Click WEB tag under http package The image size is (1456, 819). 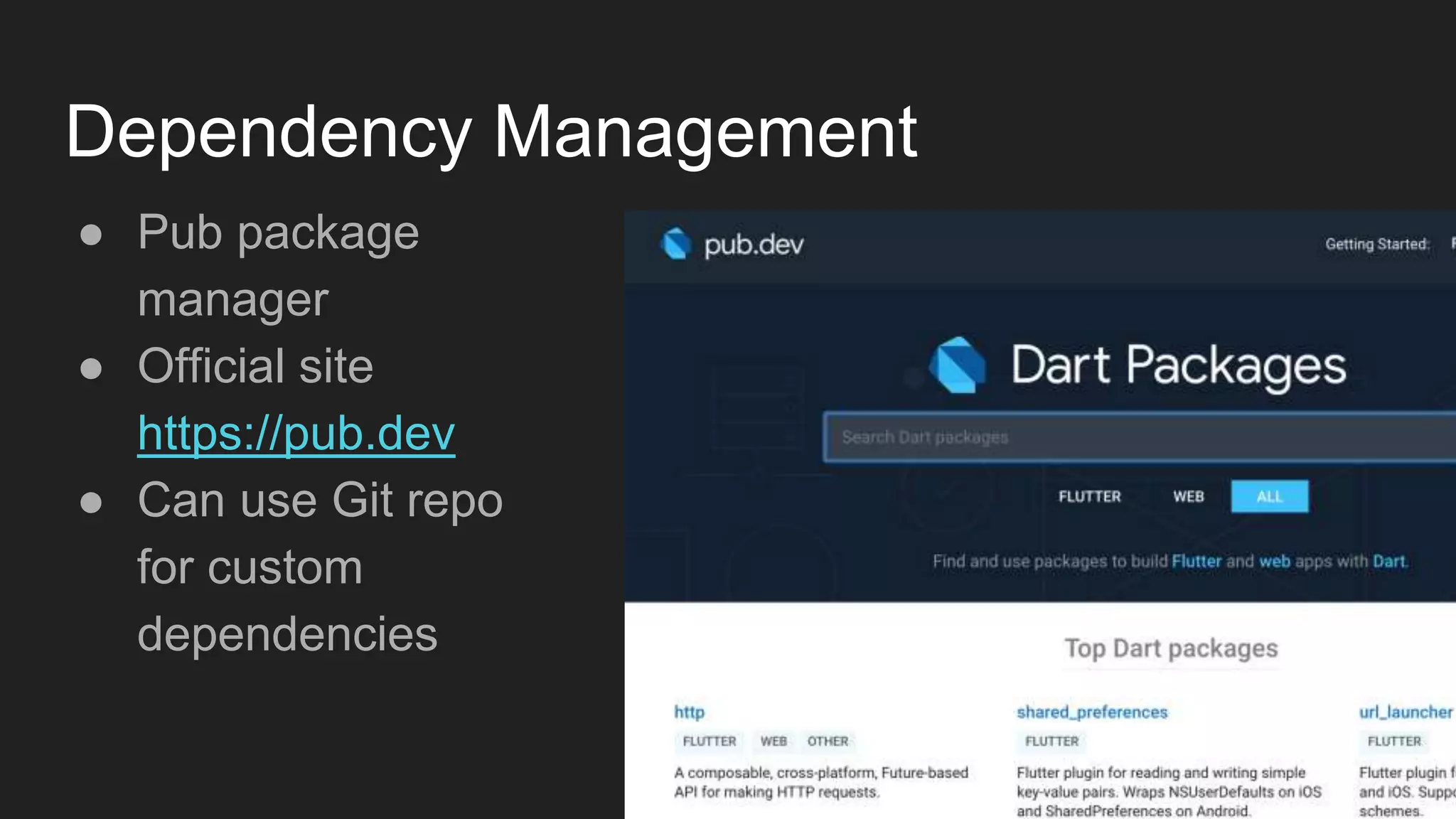(773, 742)
